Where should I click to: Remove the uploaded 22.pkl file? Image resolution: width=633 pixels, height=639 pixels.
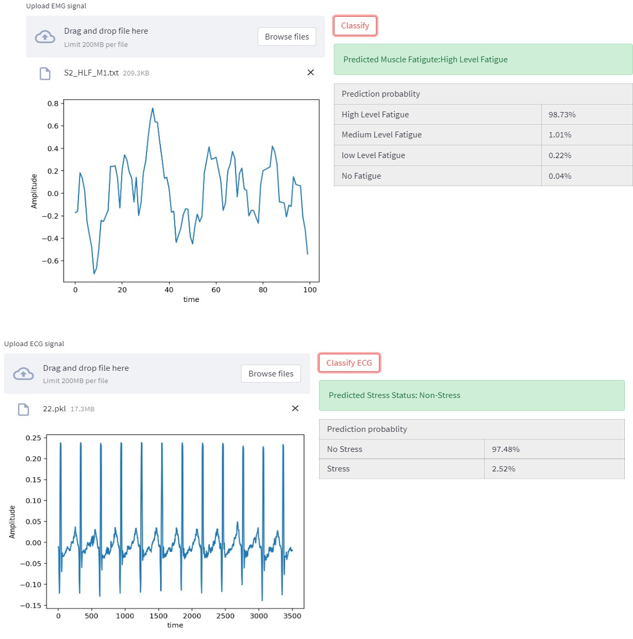pyautogui.click(x=295, y=409)
